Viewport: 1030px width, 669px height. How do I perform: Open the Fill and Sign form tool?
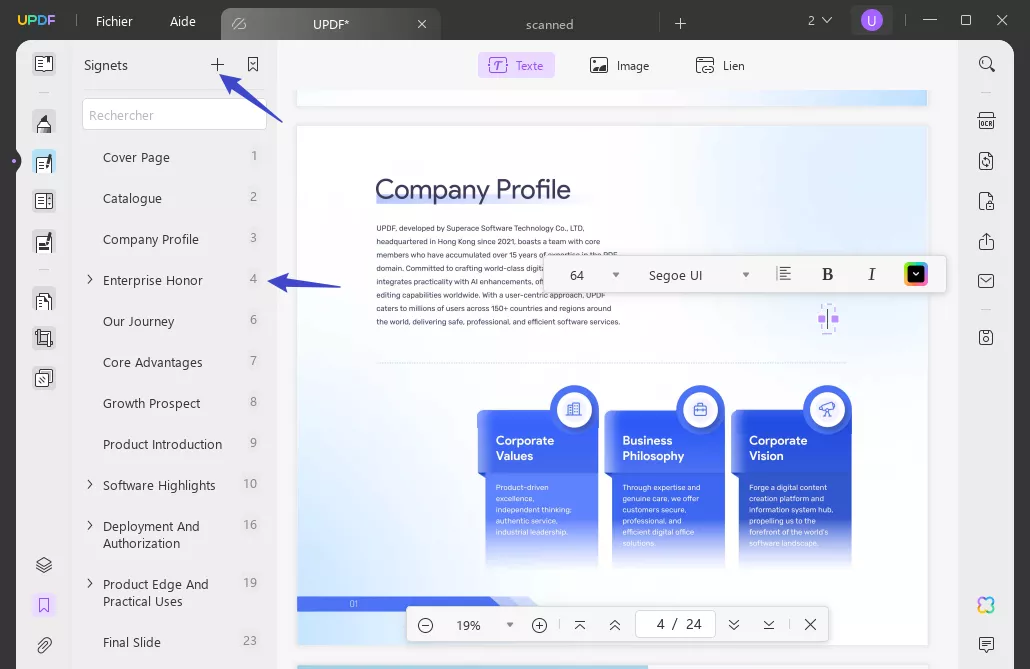click(44, 243)
